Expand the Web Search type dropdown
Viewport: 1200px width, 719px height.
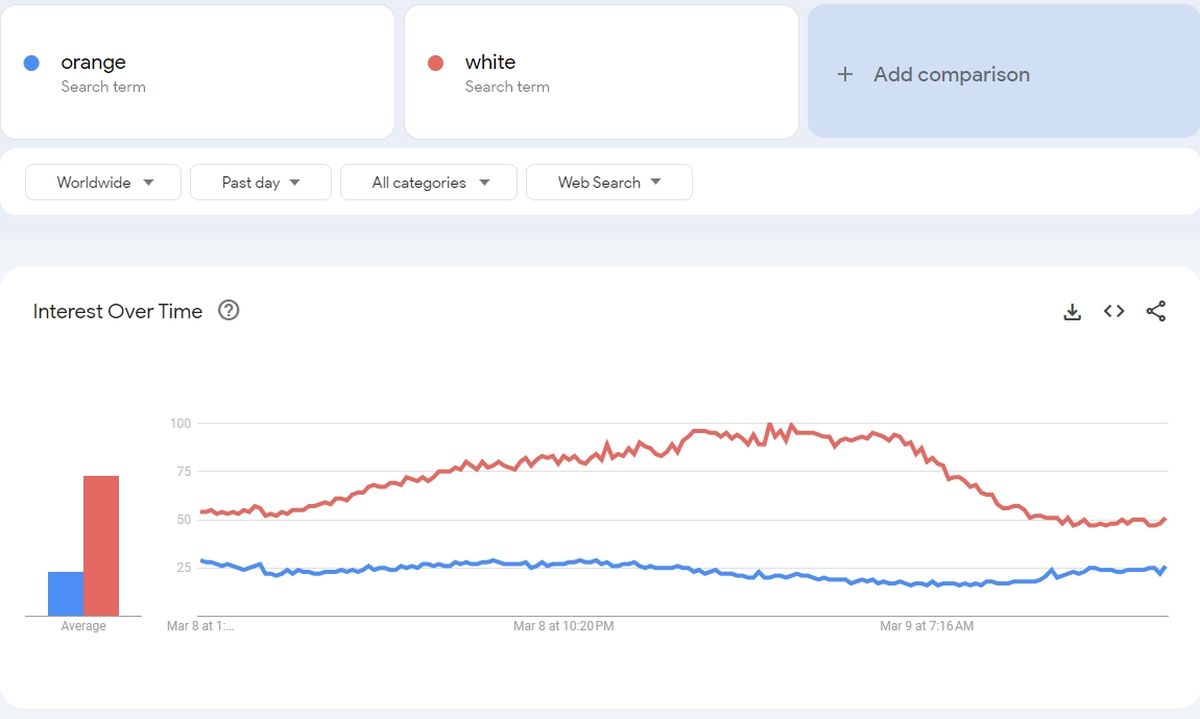tap(609, 182)
